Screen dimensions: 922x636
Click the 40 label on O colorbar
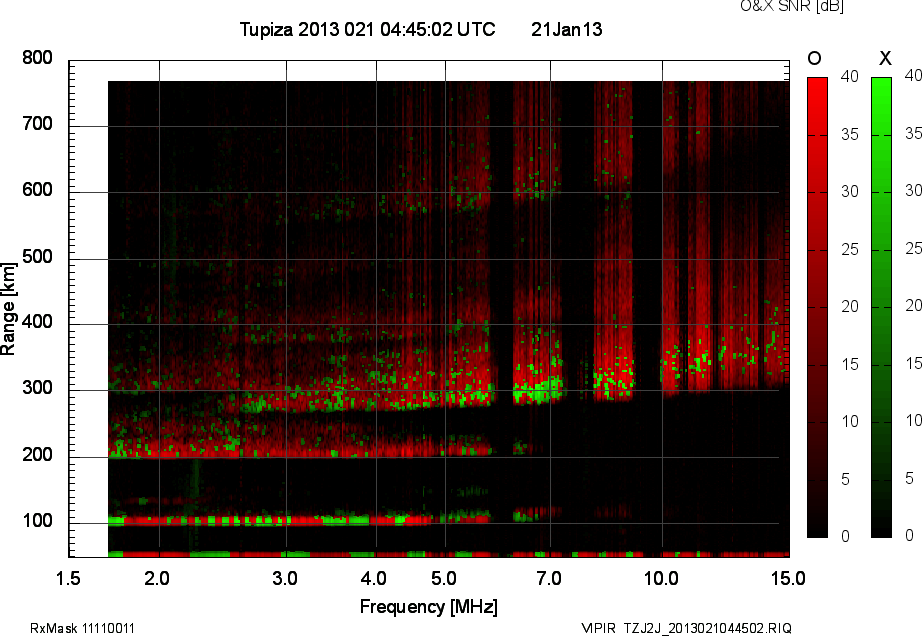[x=850, y=76]
